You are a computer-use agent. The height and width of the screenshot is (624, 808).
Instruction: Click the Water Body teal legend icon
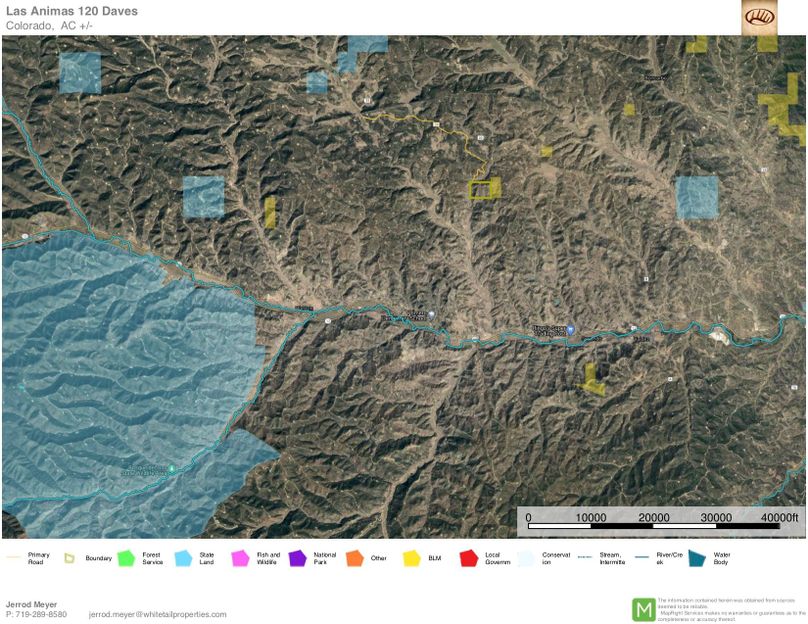click(x=697, y=558)
